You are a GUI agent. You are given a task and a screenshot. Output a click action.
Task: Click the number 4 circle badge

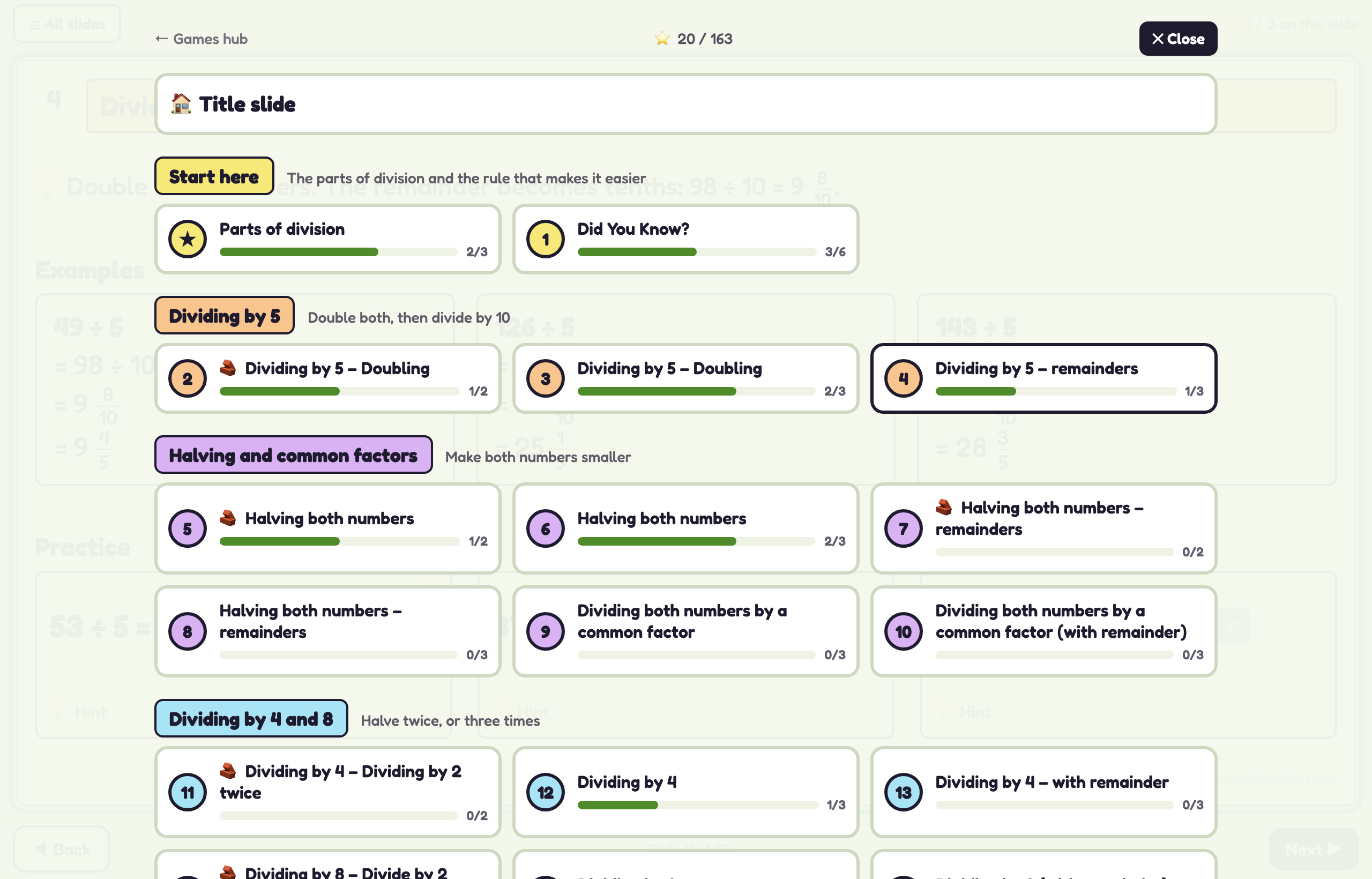click(x=903, y=378)
